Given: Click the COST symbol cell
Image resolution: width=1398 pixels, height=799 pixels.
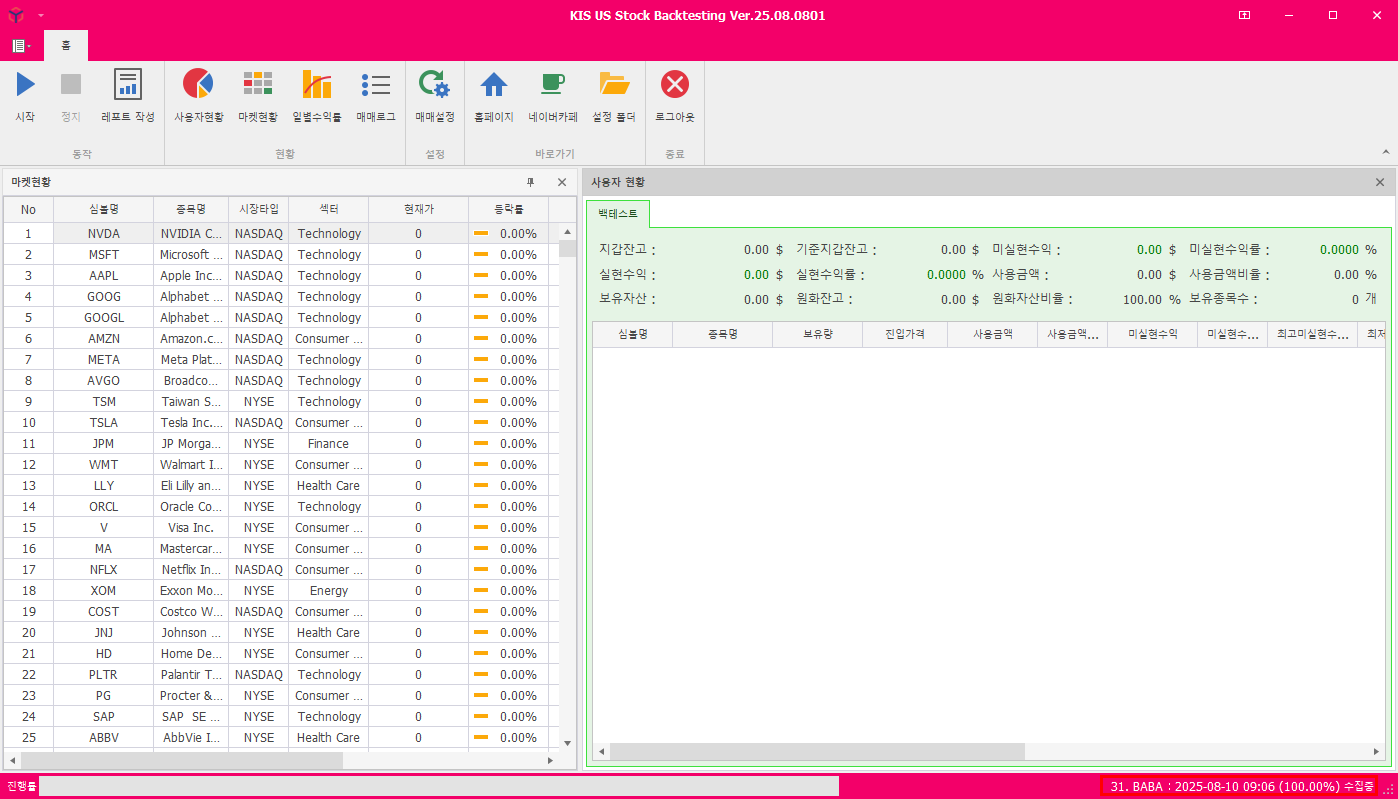Looking at the screenshot, I should 104,611.
